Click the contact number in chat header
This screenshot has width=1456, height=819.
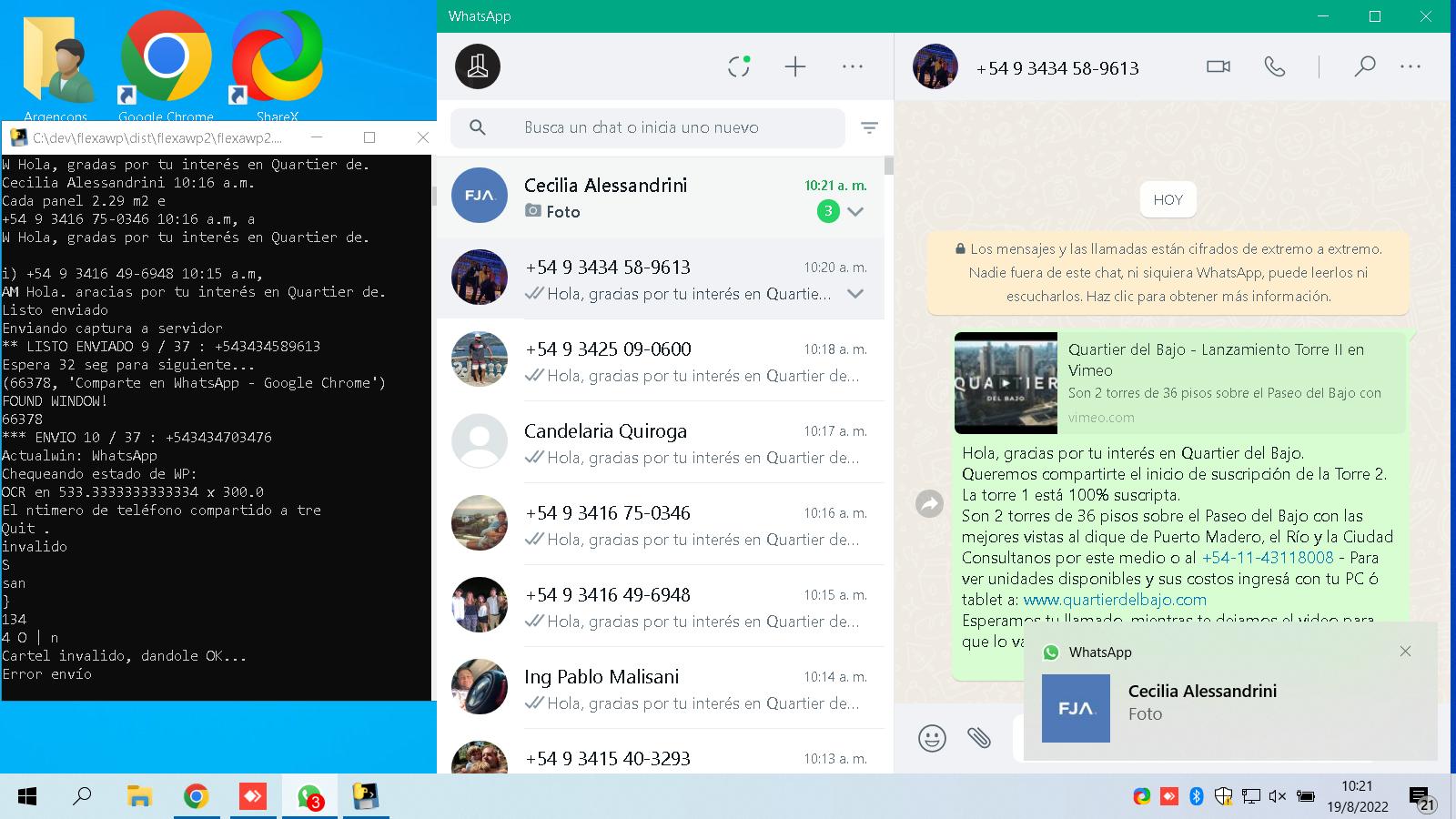1057,68
